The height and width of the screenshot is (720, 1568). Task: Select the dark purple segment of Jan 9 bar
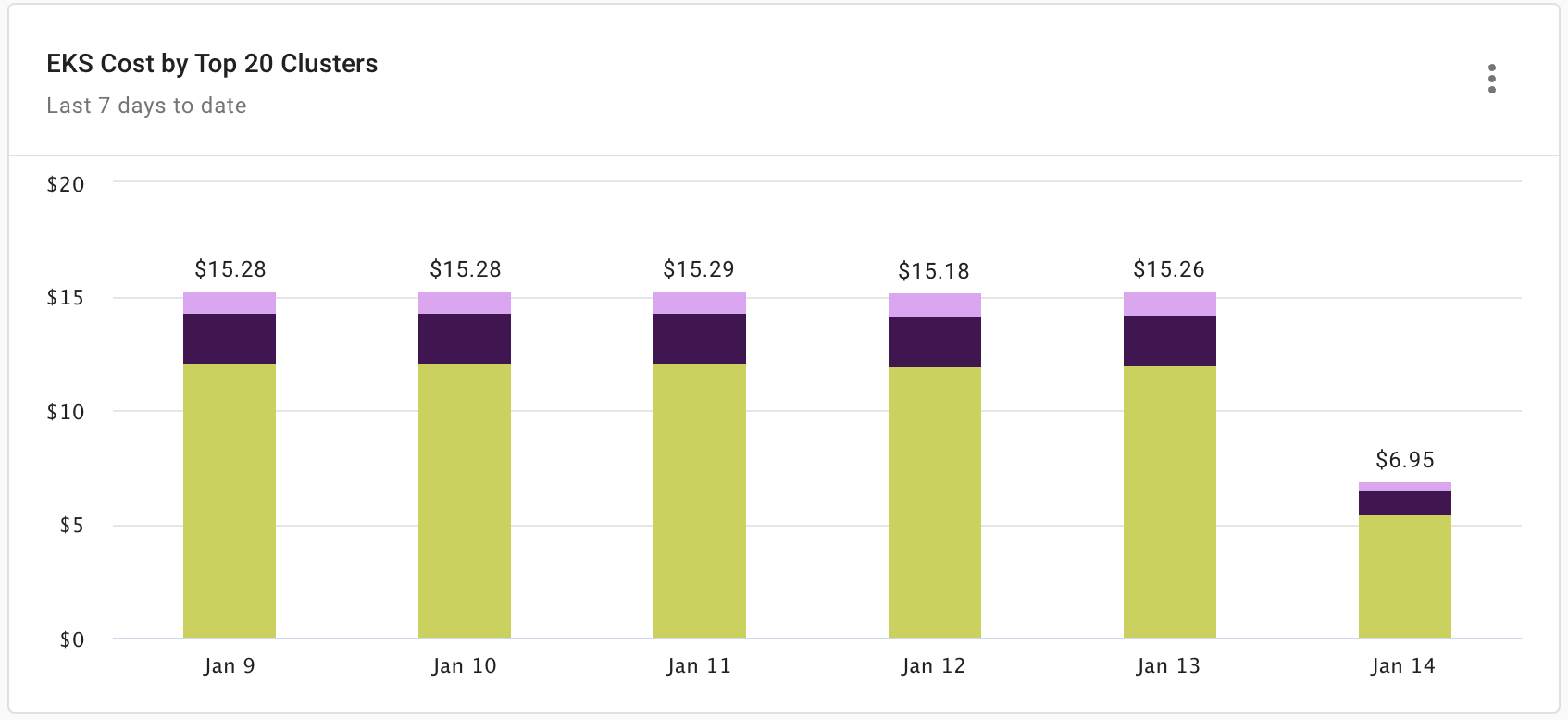[230, 339]
